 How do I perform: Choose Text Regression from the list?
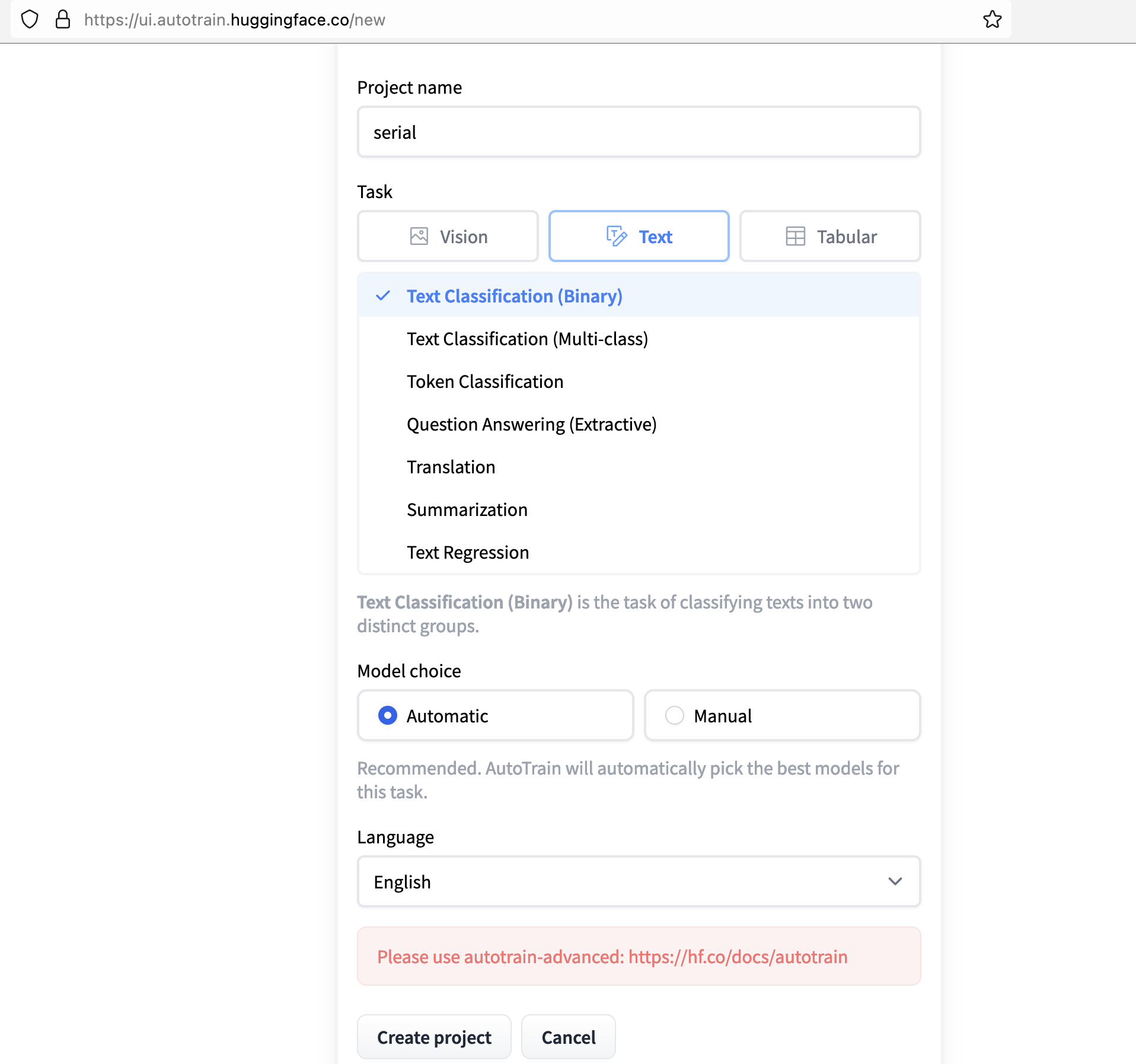468,552
